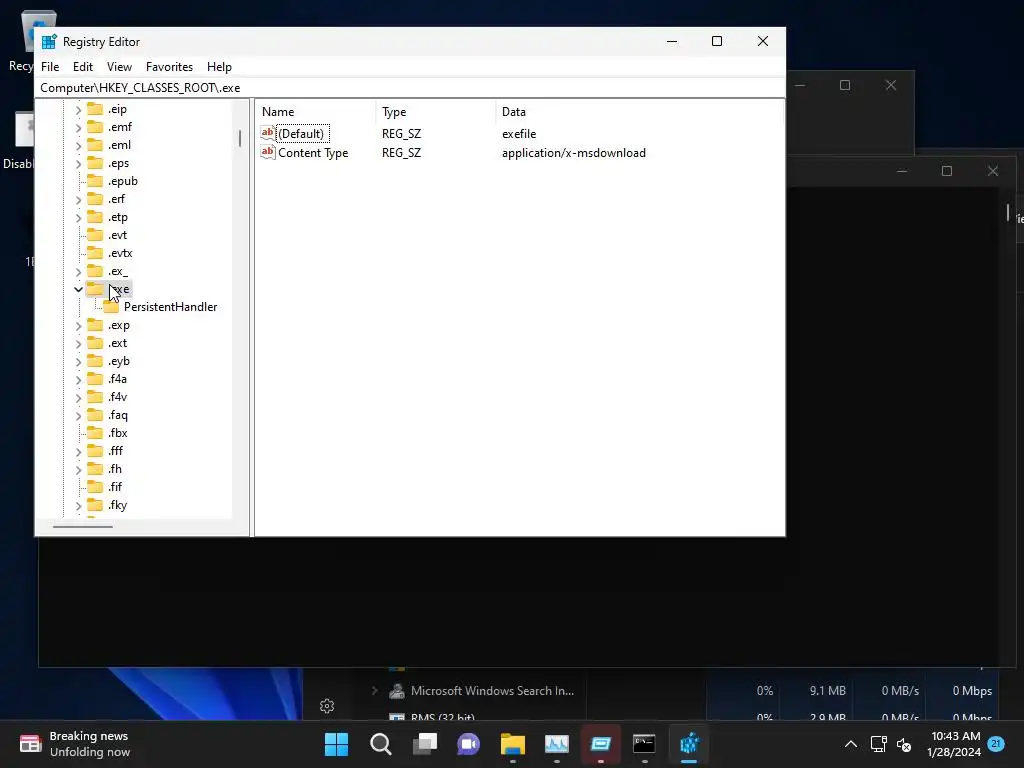The image size is (1024, 768).
Task: Select the .evt folder icon
Action: coord(95,235)
